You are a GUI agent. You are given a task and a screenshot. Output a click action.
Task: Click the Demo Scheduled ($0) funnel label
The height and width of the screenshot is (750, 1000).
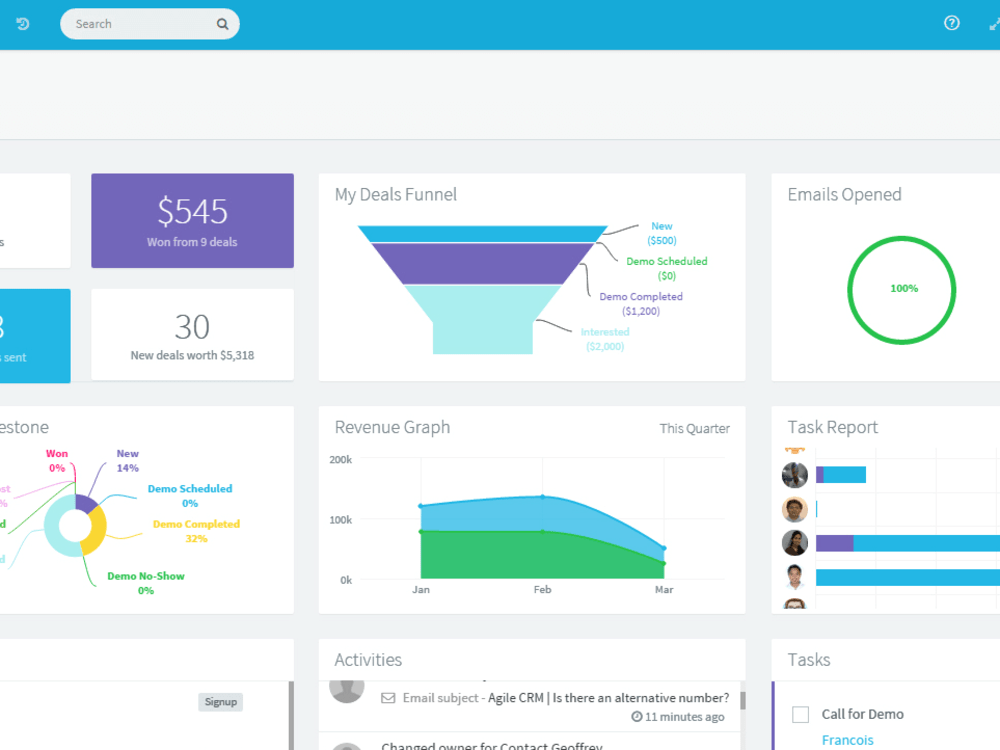click(666, 268)
